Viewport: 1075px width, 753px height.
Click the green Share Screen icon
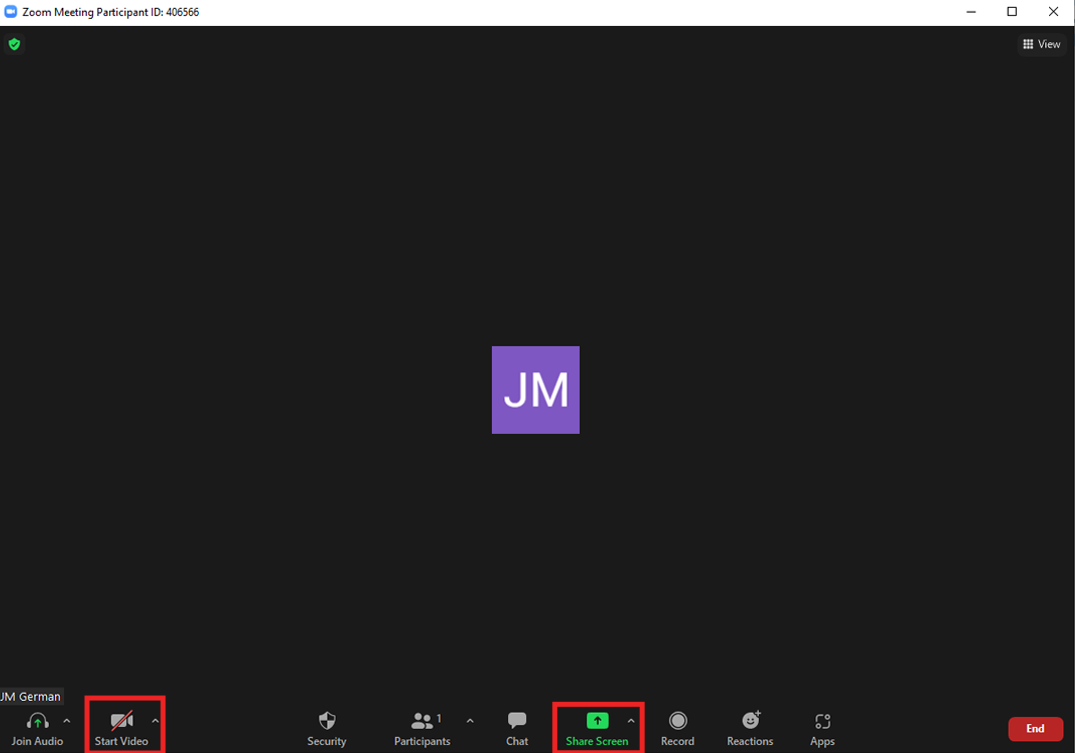[x=597, y=721]
